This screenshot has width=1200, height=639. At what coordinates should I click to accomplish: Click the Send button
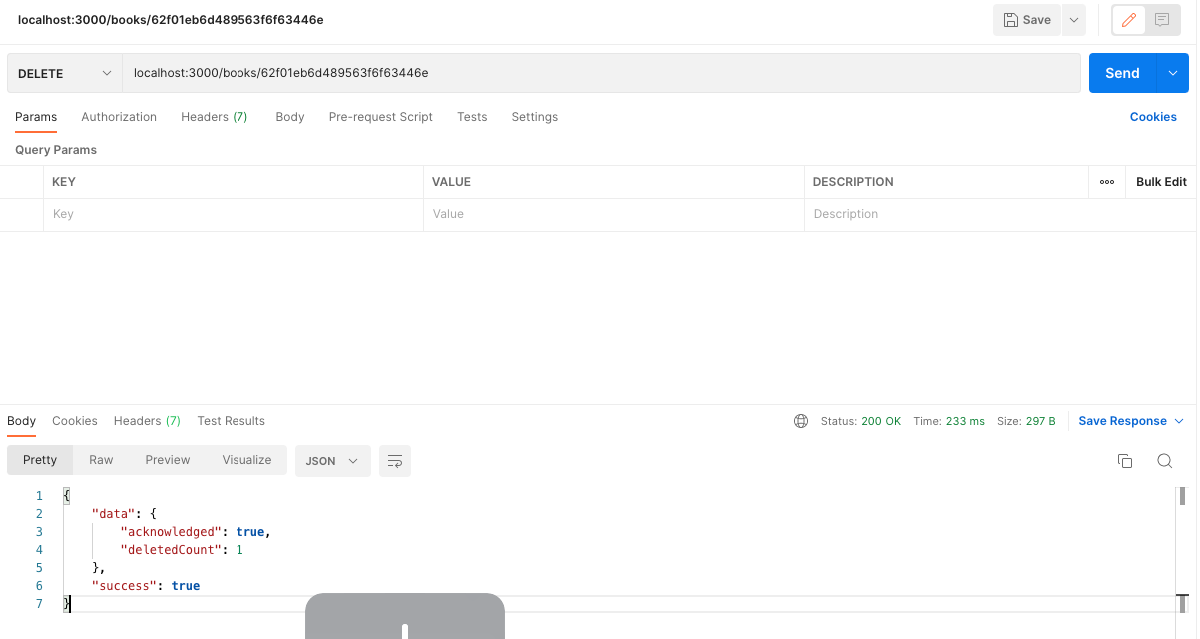click(1122, 72)
